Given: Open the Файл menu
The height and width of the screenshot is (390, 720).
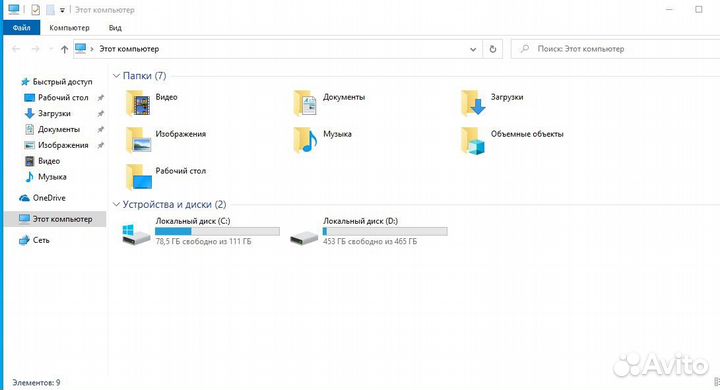Looking at the screenshot, I should pos(22,28).
